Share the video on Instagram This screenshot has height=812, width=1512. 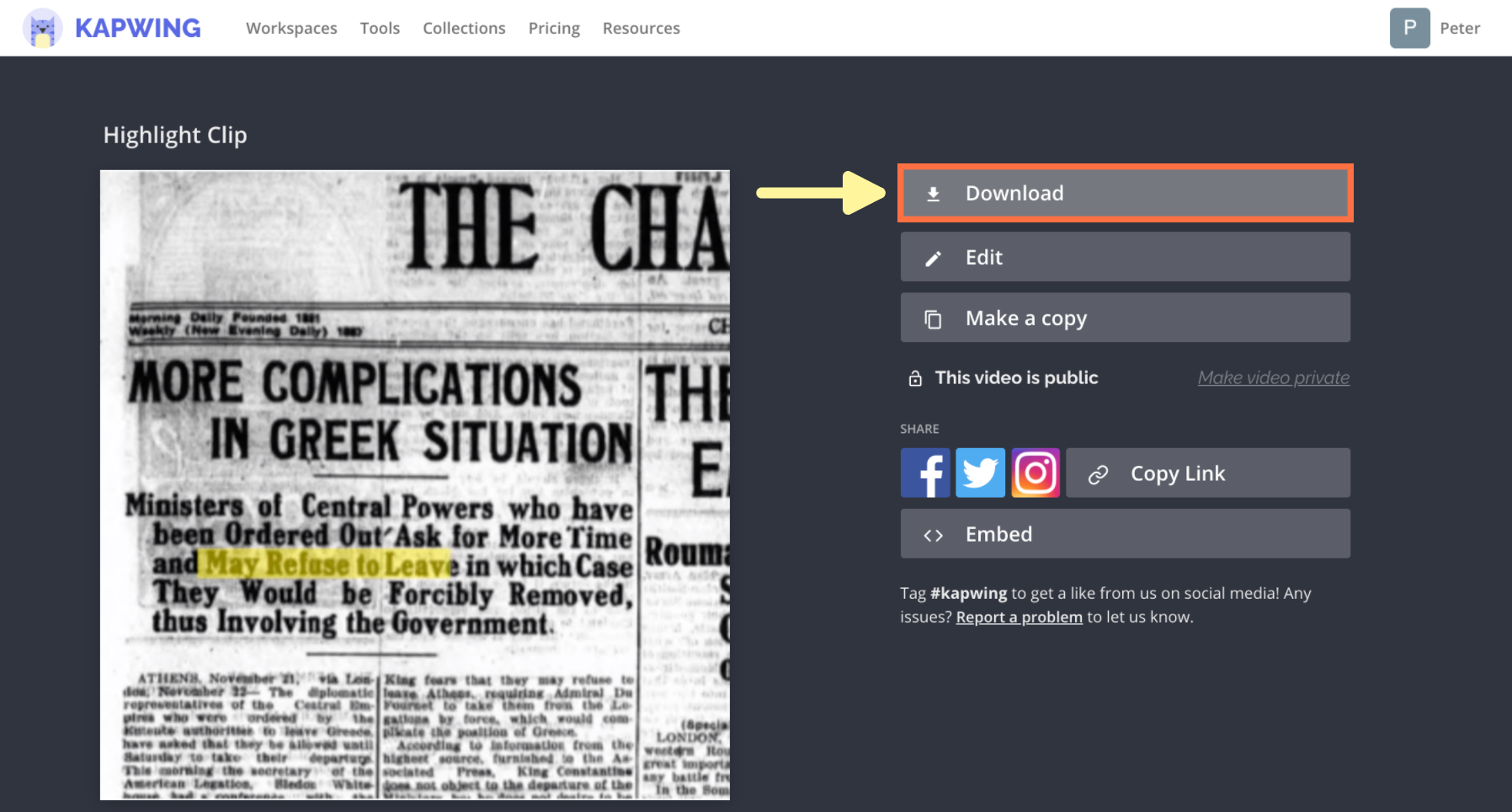[x=1036, y=473]
